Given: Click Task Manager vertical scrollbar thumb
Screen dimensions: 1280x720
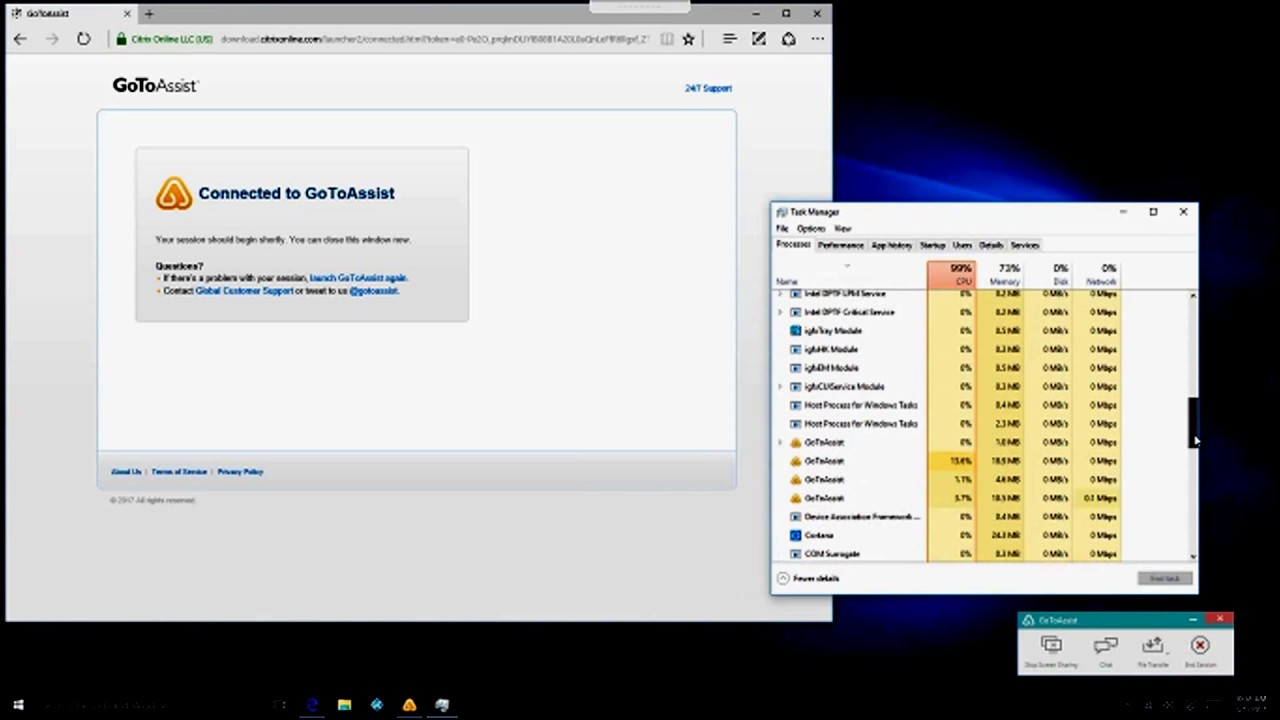Looking at the screenshot, I should coord(1192,422).
